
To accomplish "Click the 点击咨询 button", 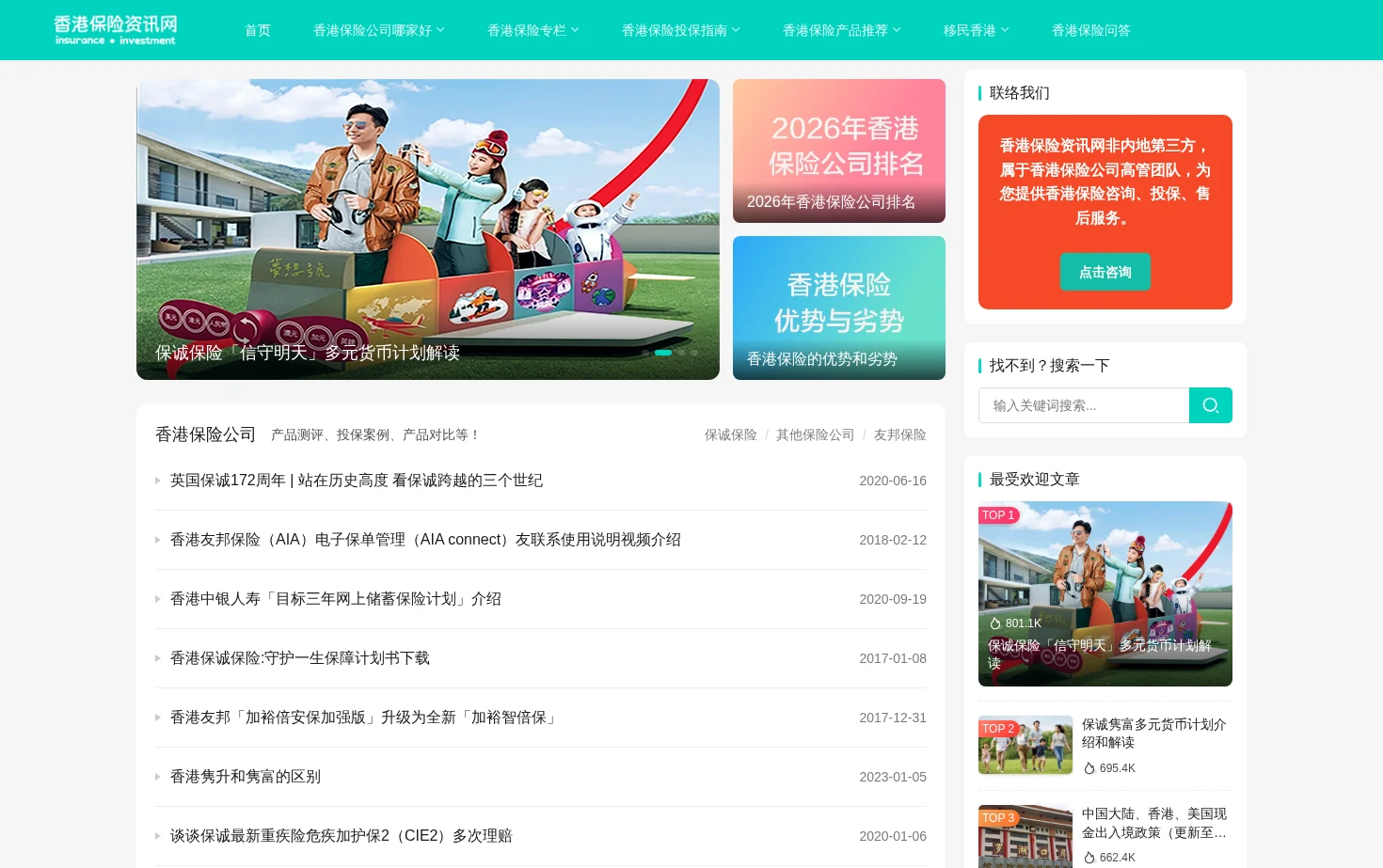I will (1105, 272).
